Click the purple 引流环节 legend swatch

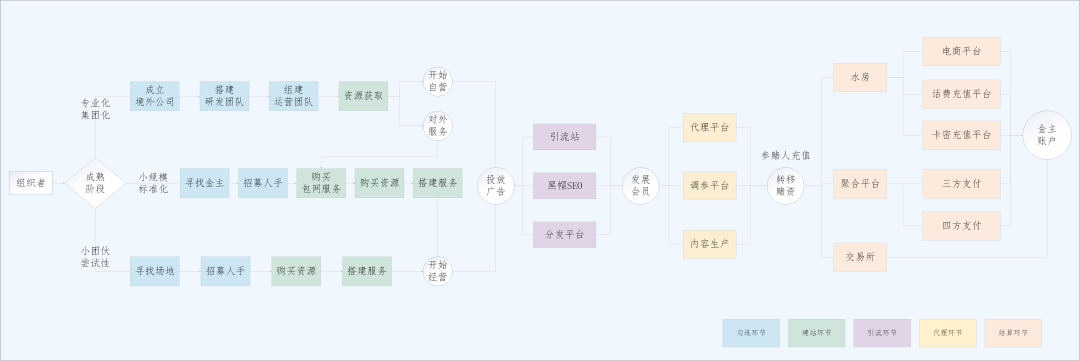[882, 333]
